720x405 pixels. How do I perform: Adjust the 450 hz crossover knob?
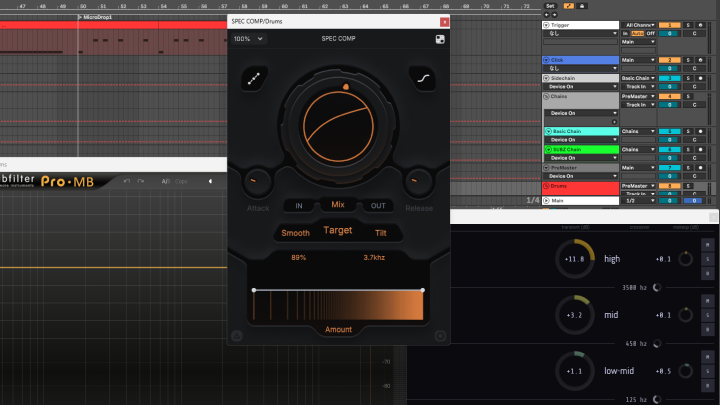pyautogui.click(x=657, y=343)
